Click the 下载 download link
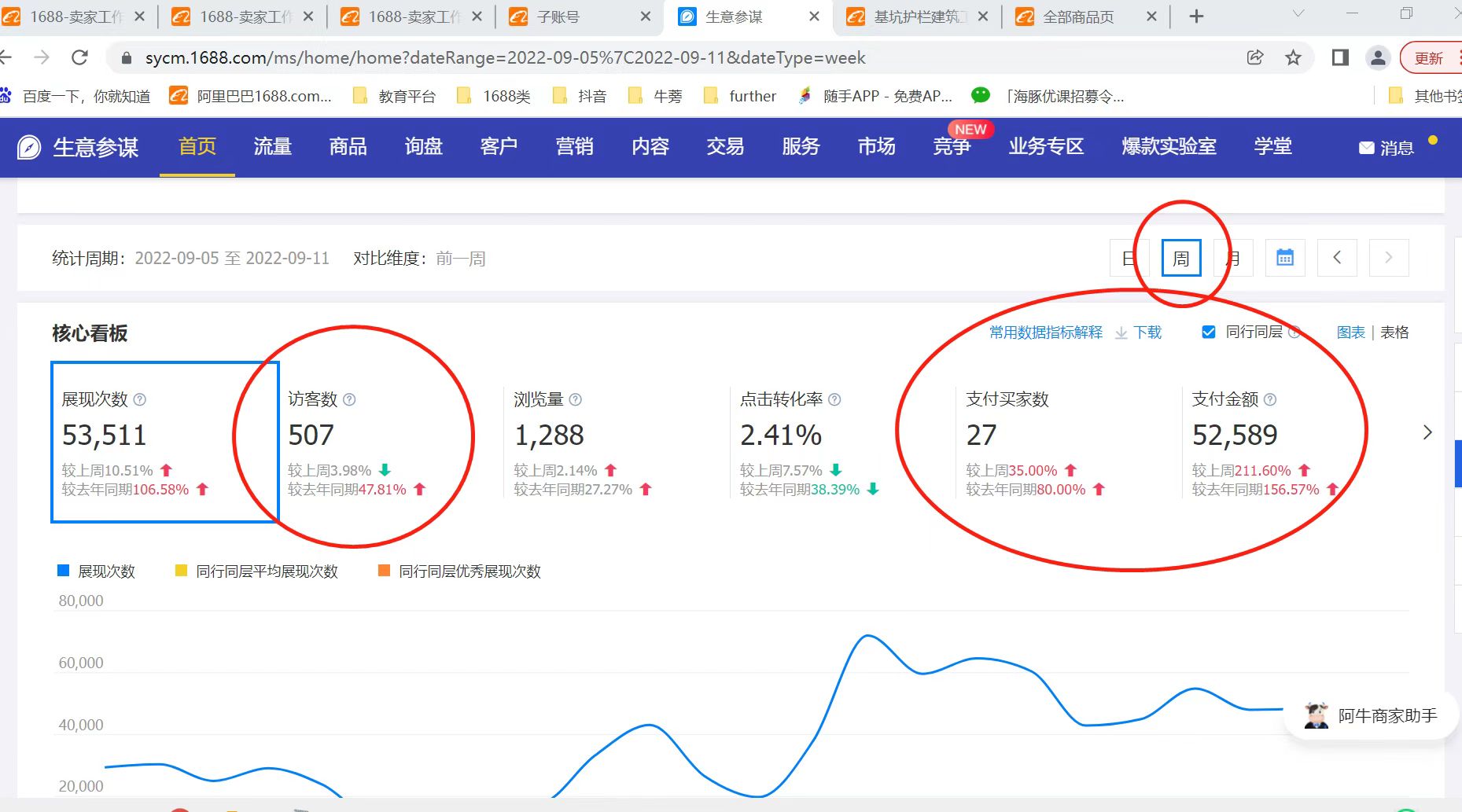The image size is (1462, 812). (x=1147, y=333)
